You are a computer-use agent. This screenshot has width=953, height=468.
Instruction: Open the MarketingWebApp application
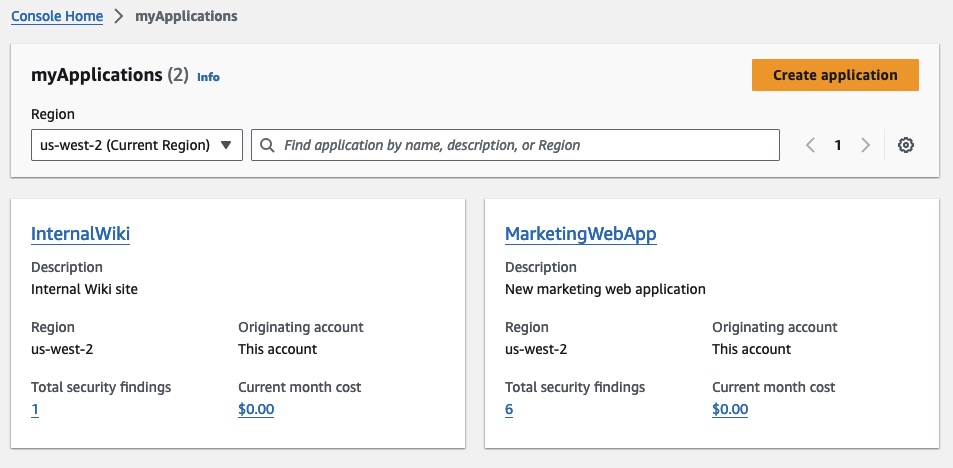(x=580, y=234)
